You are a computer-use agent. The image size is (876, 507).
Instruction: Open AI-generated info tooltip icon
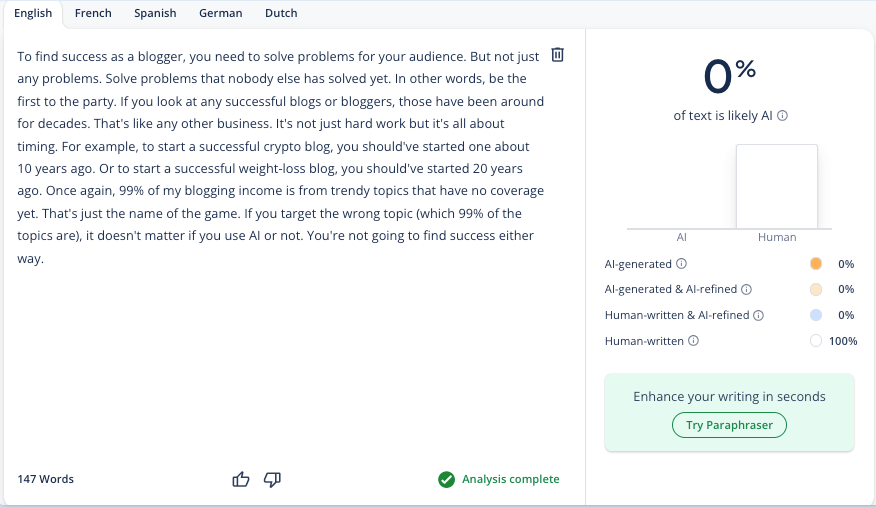tap(682, 264)
